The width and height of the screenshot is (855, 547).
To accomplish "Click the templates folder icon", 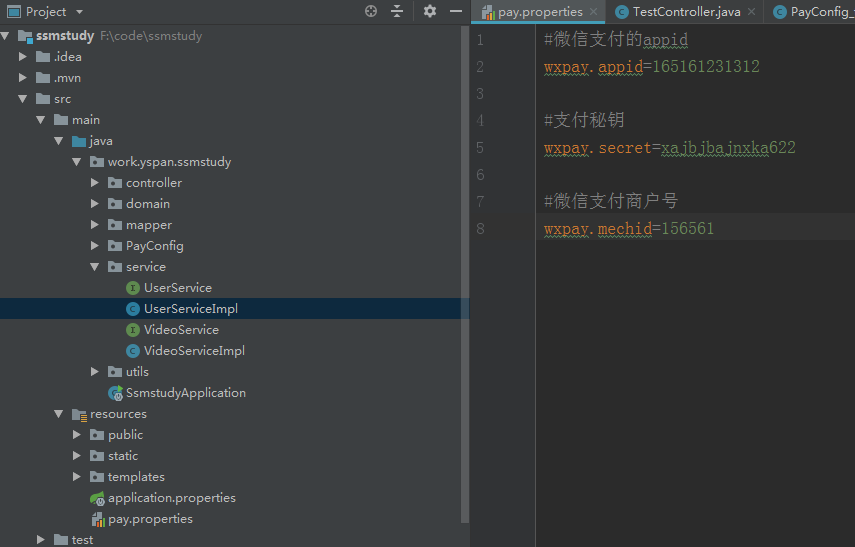I will tap(97, 477).
